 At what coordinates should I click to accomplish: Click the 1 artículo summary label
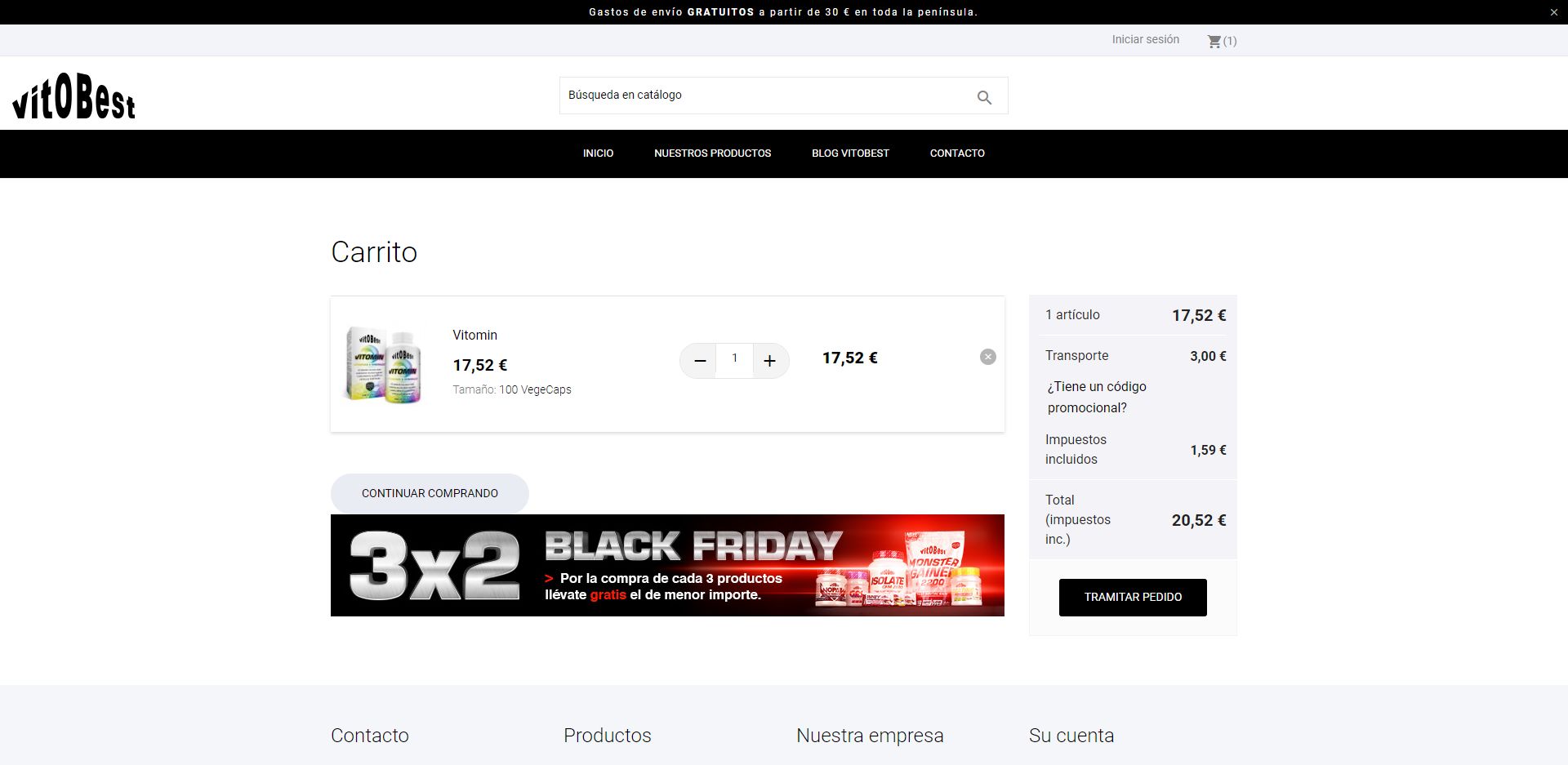[x=1072, y=315]
